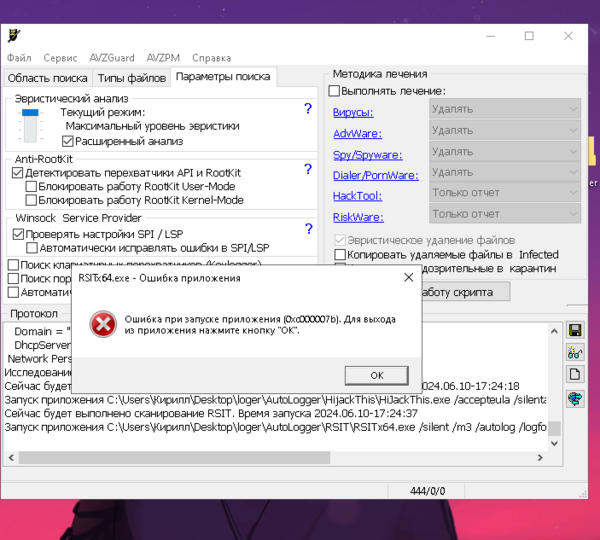Close the RSITx64.exe error dialog
600x540 pixels.
click(x=409, y=277)
